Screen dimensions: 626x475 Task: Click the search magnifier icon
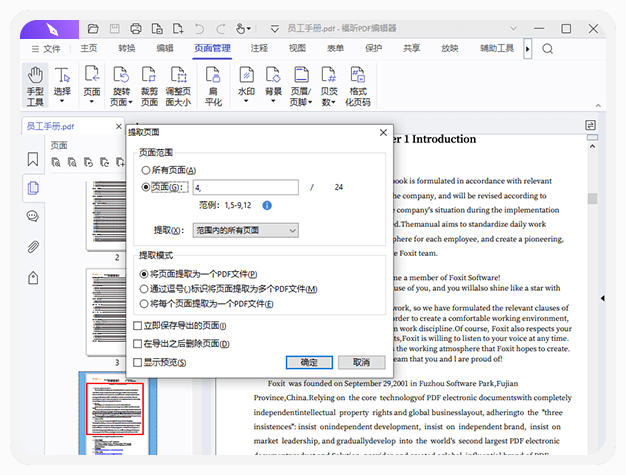point(548,49)
